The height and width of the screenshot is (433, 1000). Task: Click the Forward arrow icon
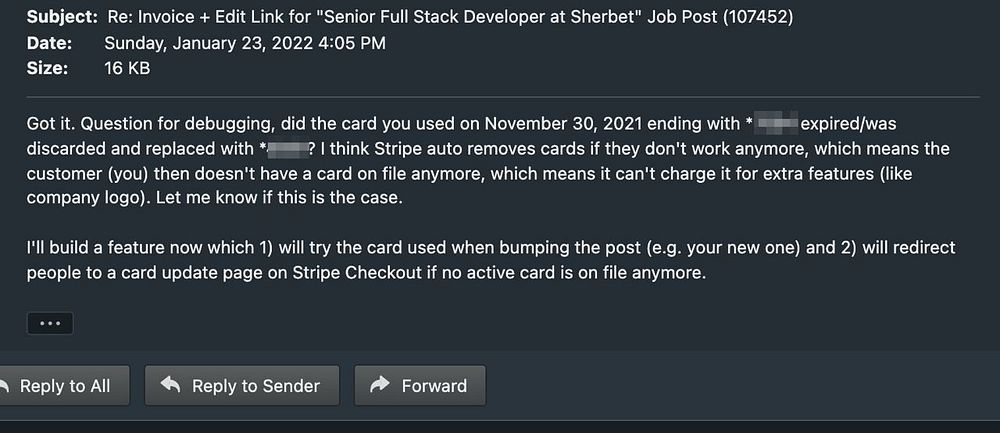point(380,385)
